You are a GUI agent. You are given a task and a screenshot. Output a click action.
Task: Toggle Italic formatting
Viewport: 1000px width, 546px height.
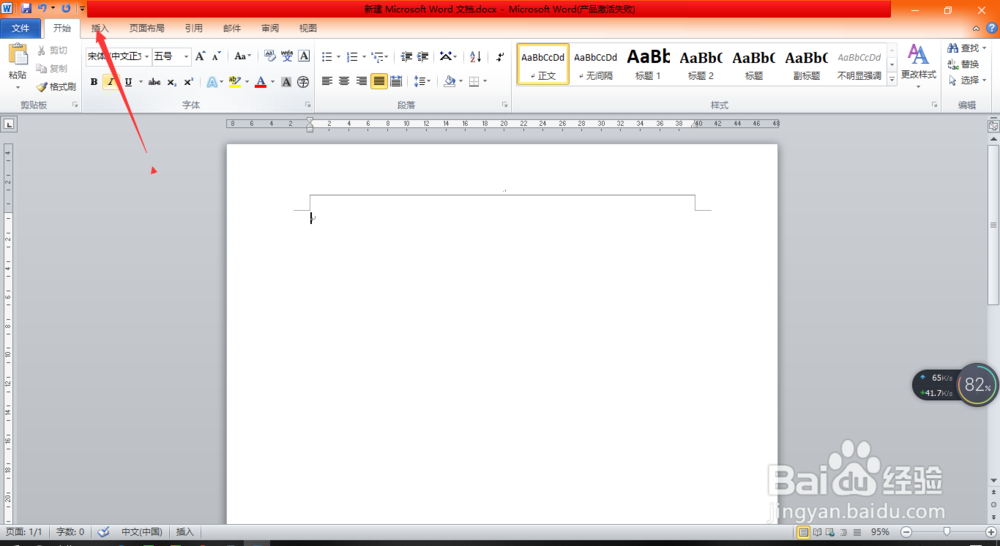(x=111, y=82)
